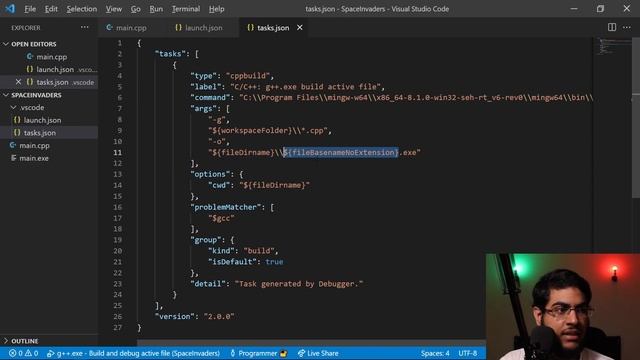Show errors and warnings in status bar
This screenshot has width=640, height=360.
point(23,353)
